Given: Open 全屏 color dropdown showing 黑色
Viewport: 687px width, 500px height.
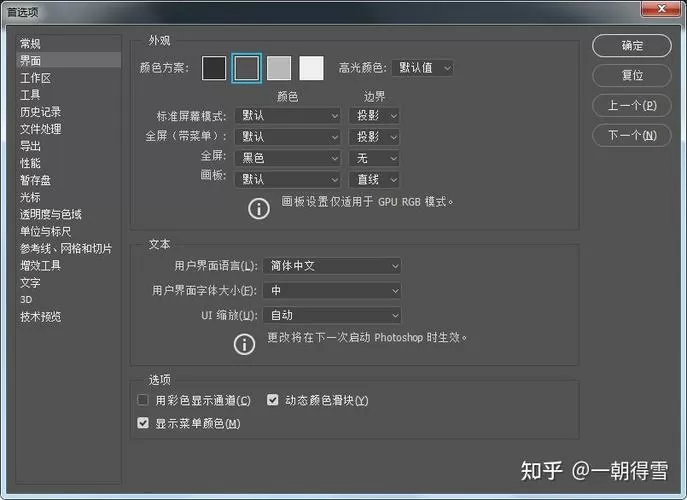Looking at the screenshot, I should pyautogui.click(x=287, y=158).
